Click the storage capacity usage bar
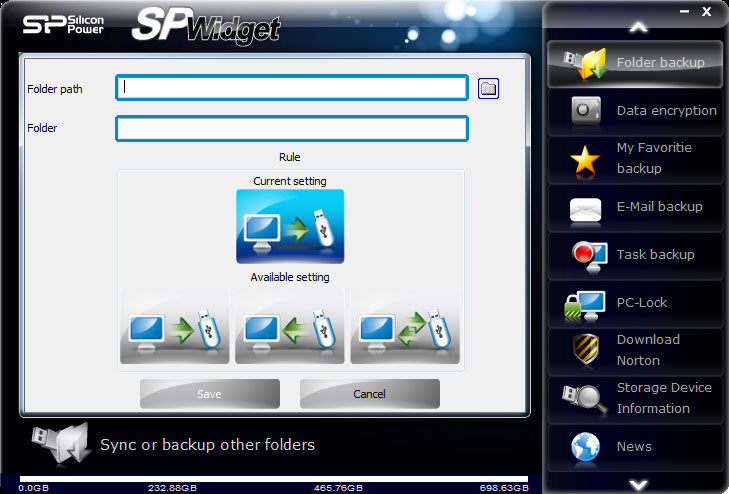The image size is (729, 494). tap(274, 479)
